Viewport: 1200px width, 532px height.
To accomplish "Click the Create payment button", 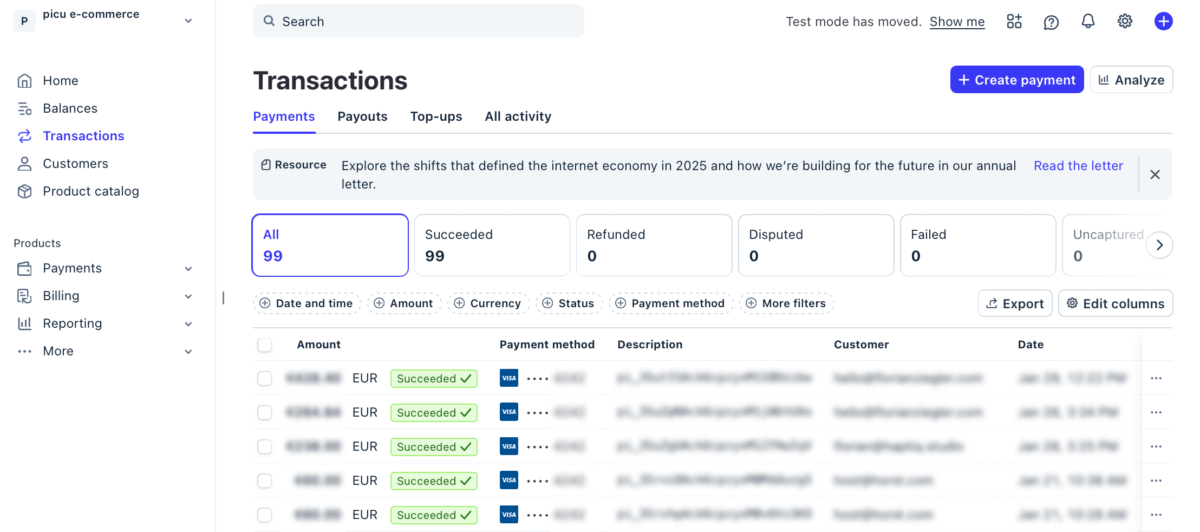I will 1016,80.
